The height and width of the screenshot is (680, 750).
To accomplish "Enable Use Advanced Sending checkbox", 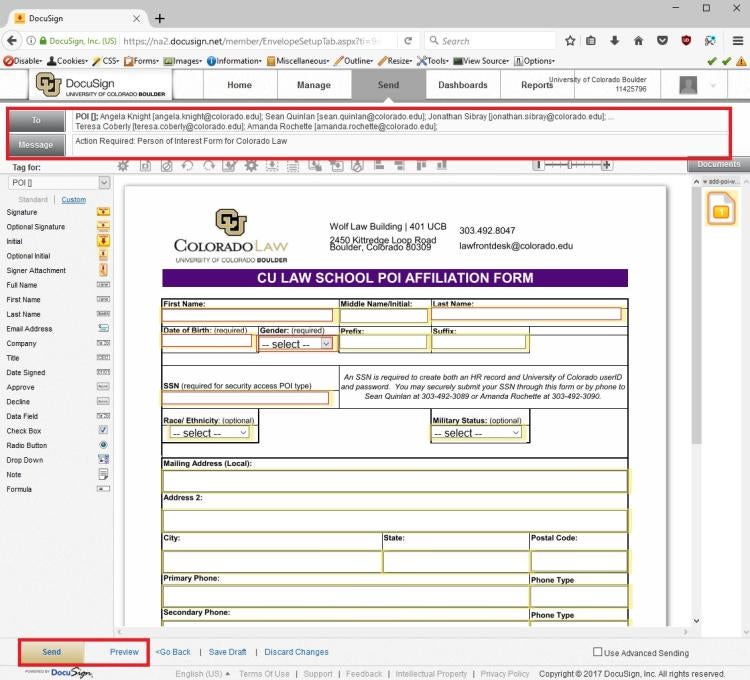I will [597, 651].
